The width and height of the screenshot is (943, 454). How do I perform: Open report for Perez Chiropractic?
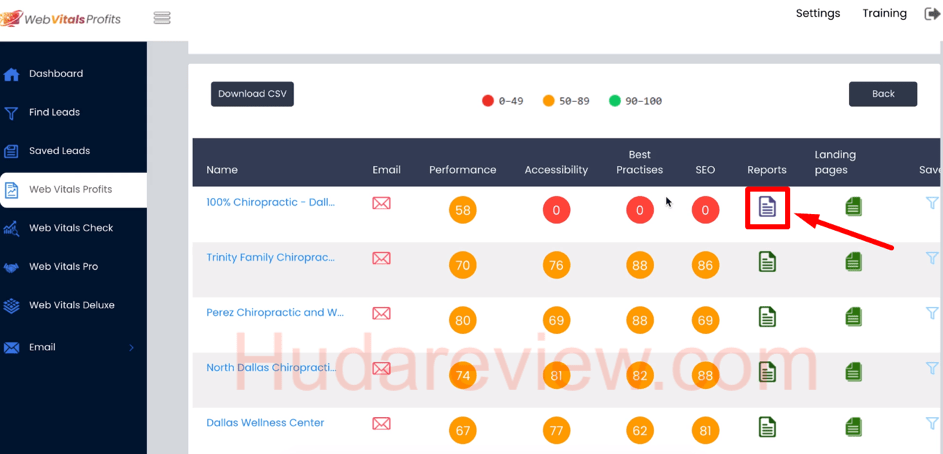767,317
